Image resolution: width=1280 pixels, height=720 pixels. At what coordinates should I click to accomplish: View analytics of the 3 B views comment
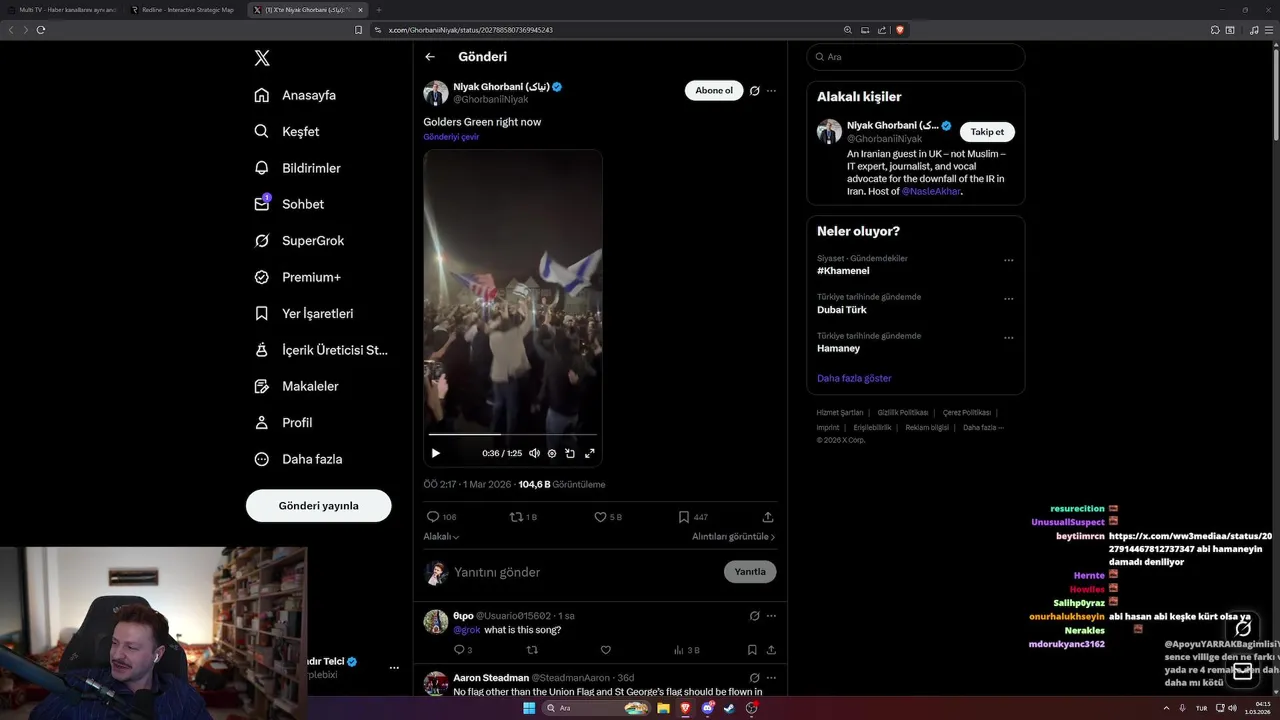point(686,650)
